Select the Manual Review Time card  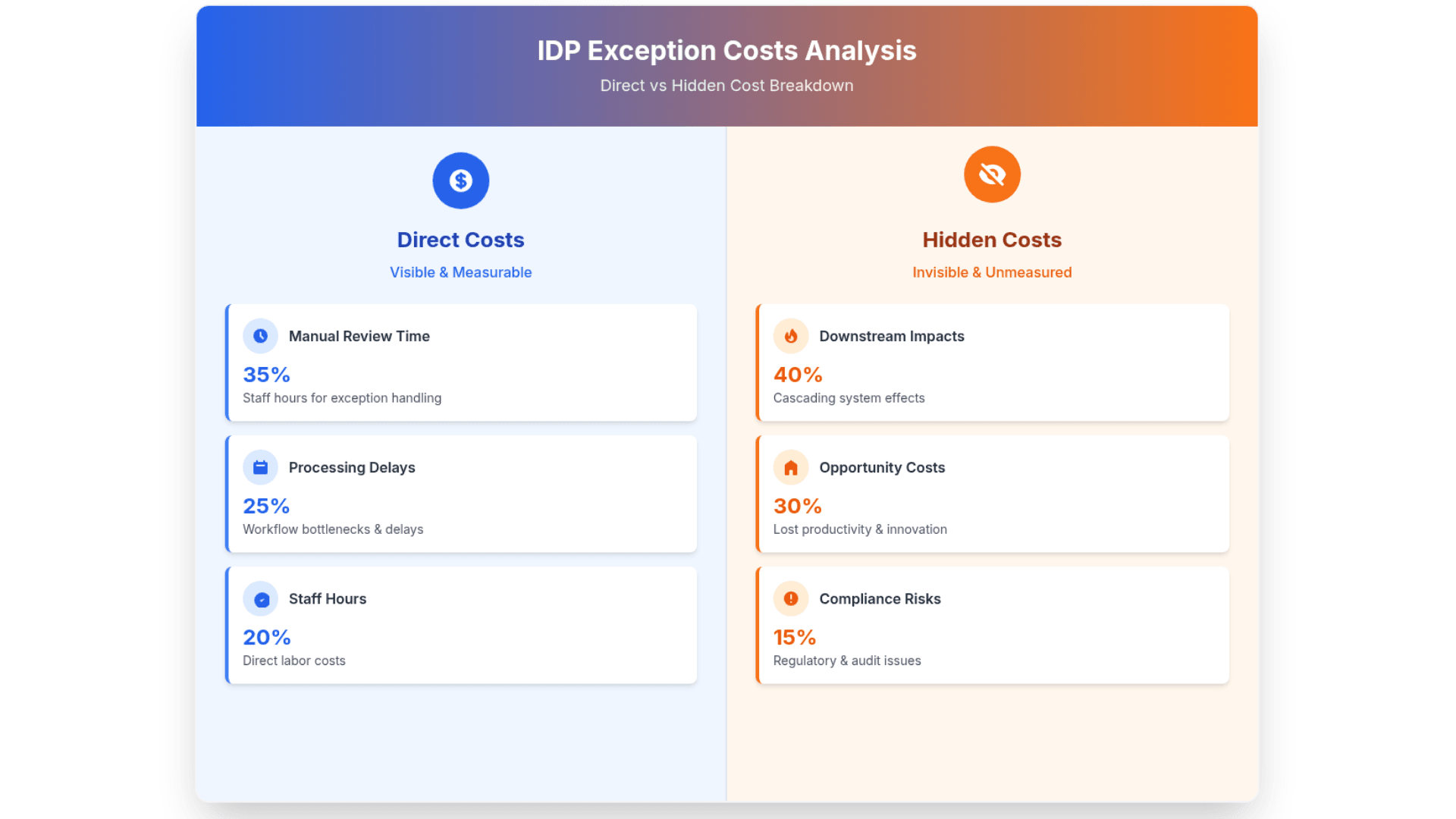point(460,362)
